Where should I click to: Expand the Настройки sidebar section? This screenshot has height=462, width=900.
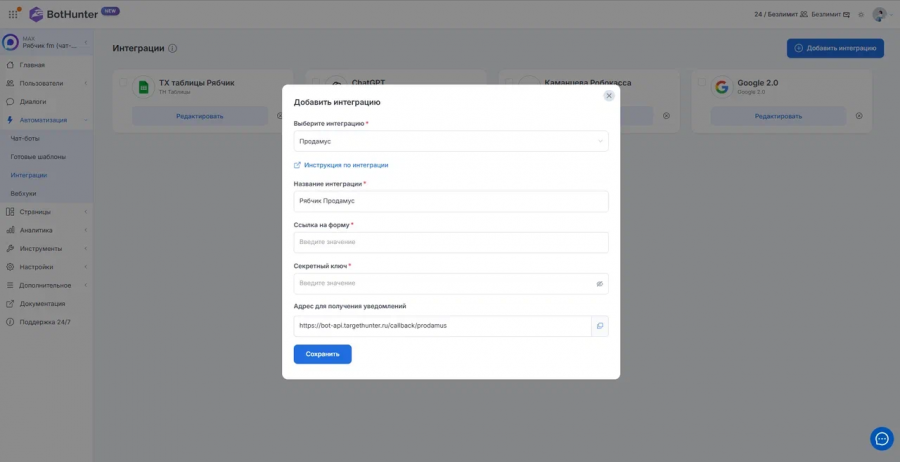pyautogui.click(x=46, y=267)
